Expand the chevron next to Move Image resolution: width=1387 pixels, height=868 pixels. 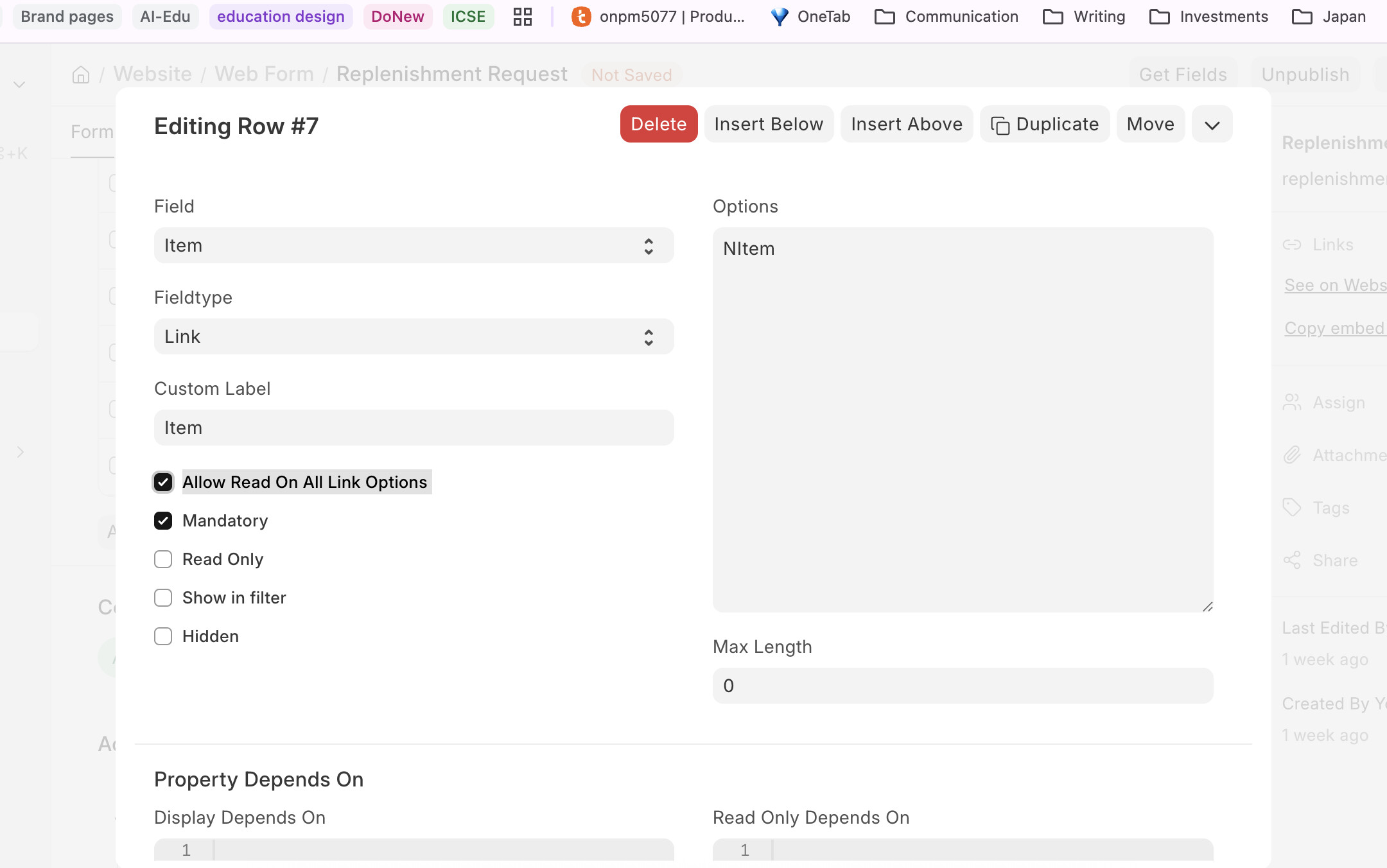1212,124
